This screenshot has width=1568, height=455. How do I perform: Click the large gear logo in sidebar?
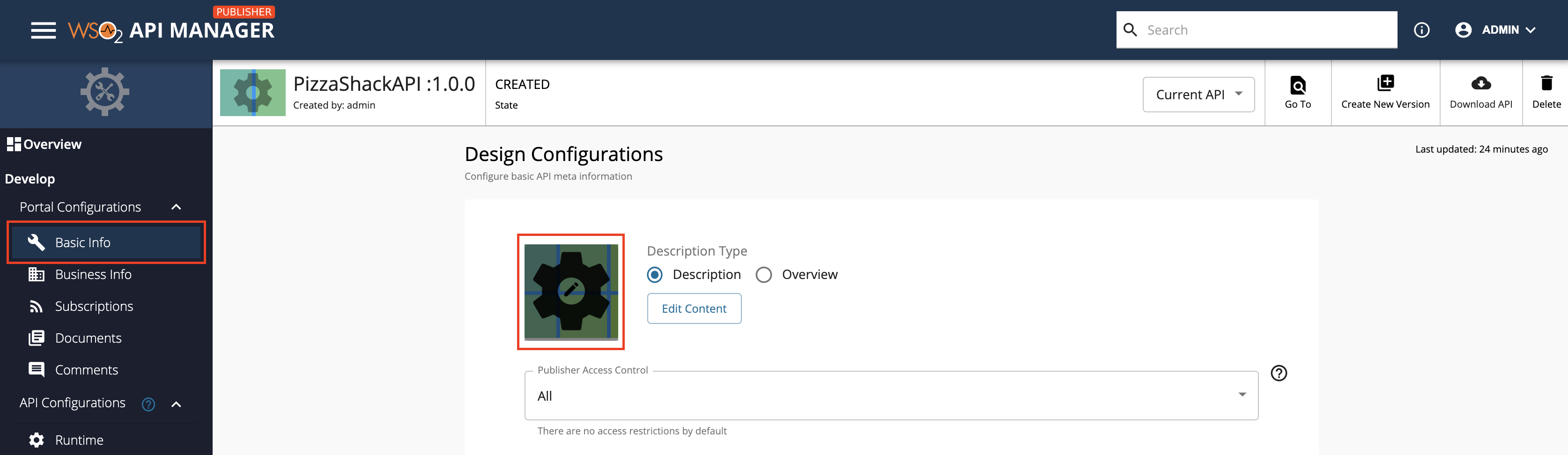(x=105, y=92)
